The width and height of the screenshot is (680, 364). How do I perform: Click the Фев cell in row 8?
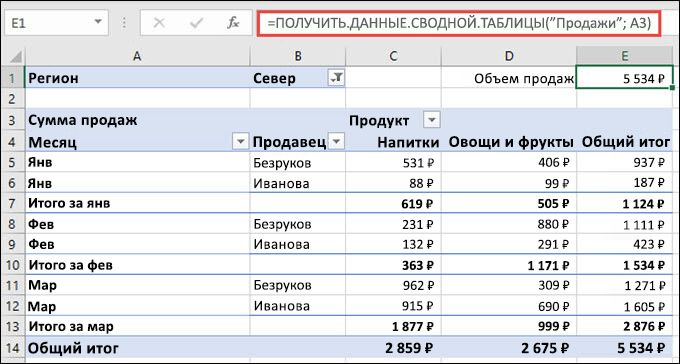(137, 224)
